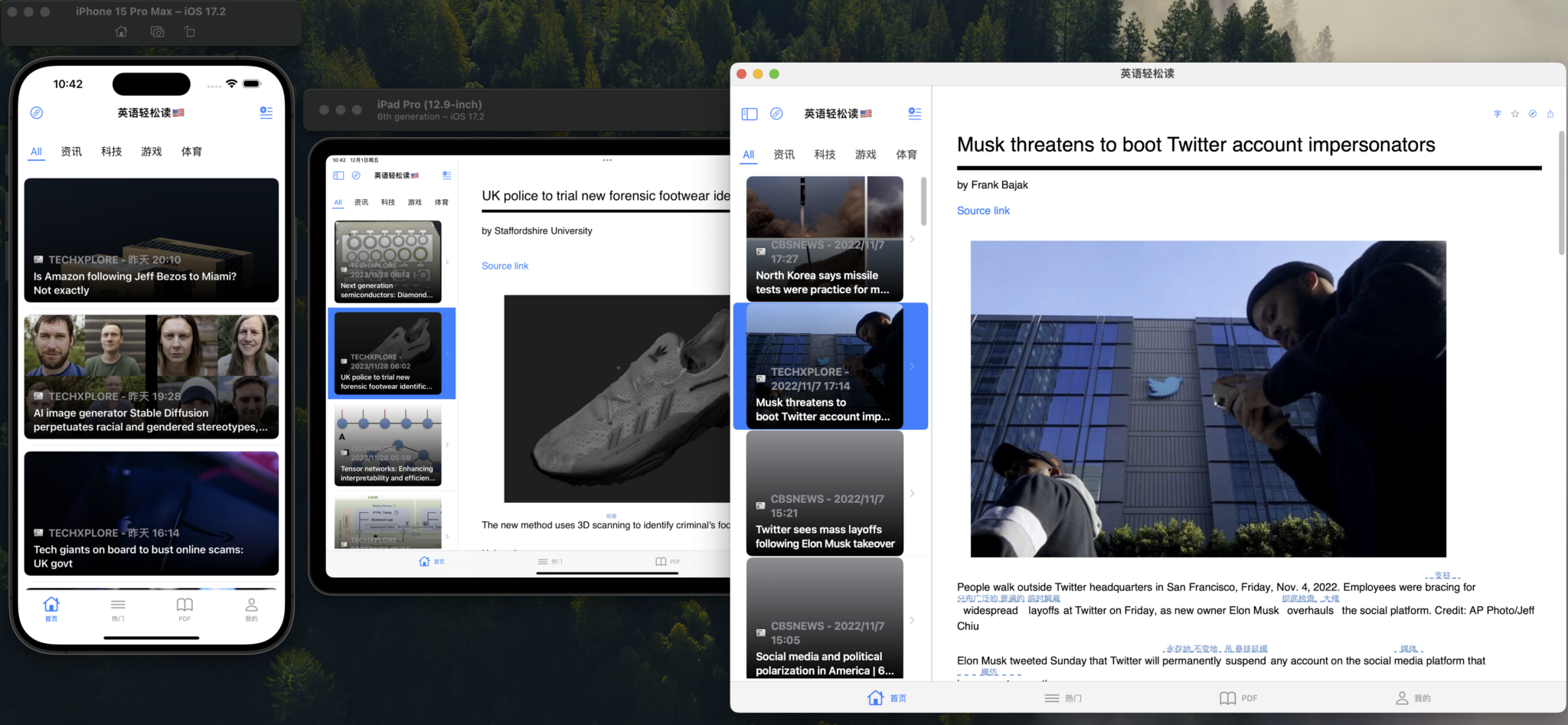Screen dimensions: 1568x725
Task: Switch to PDF tab in Mac window
Action: pos(1238,698)
